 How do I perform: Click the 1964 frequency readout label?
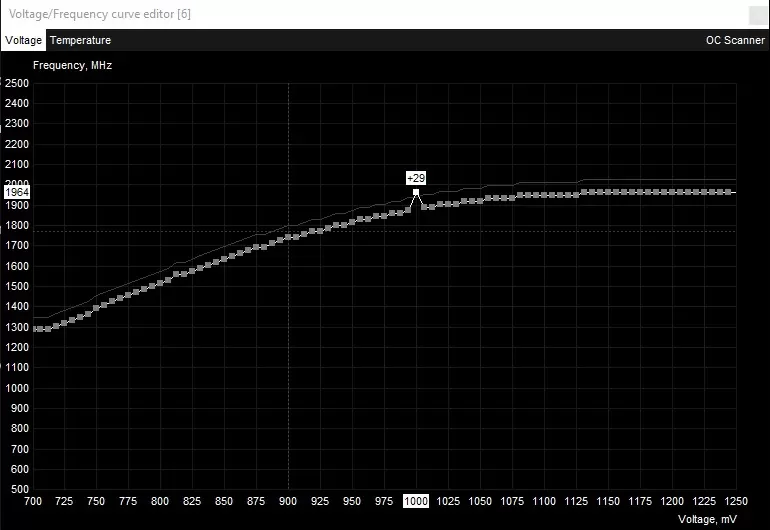pos(17,191)
